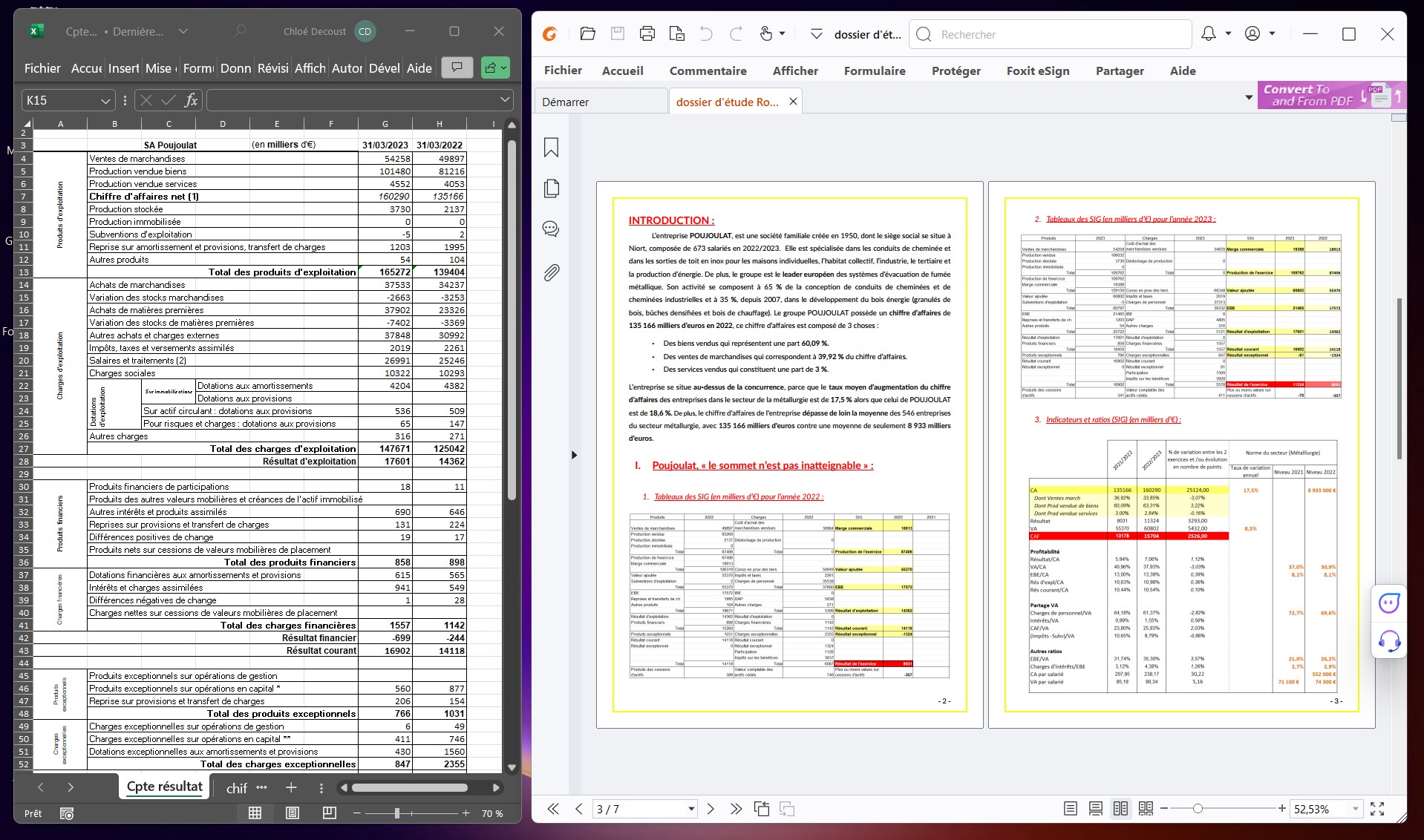This screenshot has width=1424, height=840.
Task: Go to the next PDF page
Action: pyautogui.click(x=711, y=809)
